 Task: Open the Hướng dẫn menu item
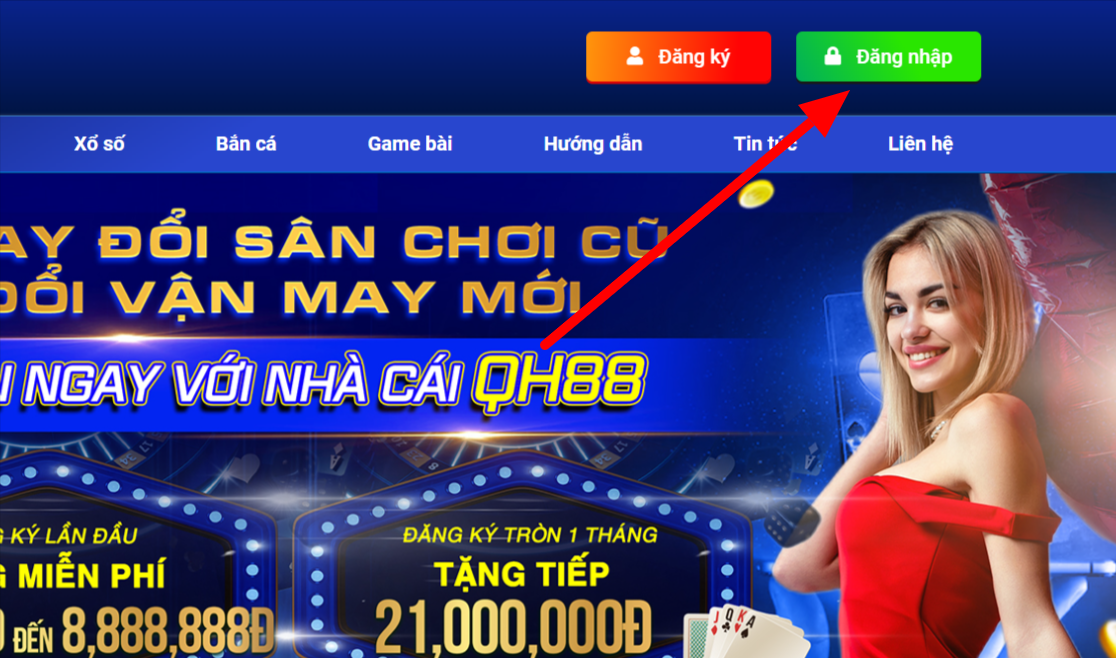click(593, 144)
